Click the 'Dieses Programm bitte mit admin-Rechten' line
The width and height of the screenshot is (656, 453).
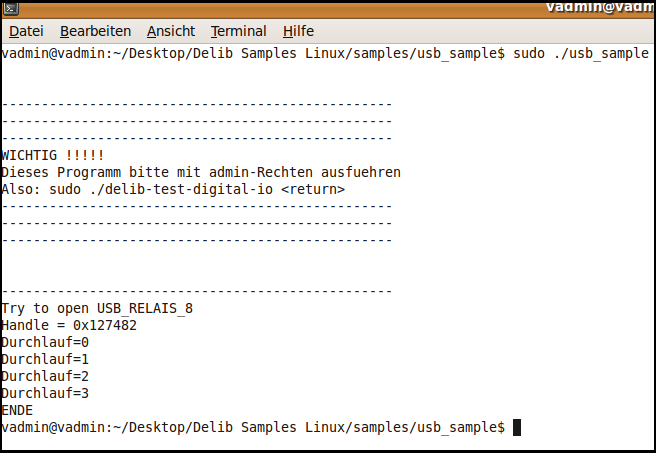coord(201,172)
